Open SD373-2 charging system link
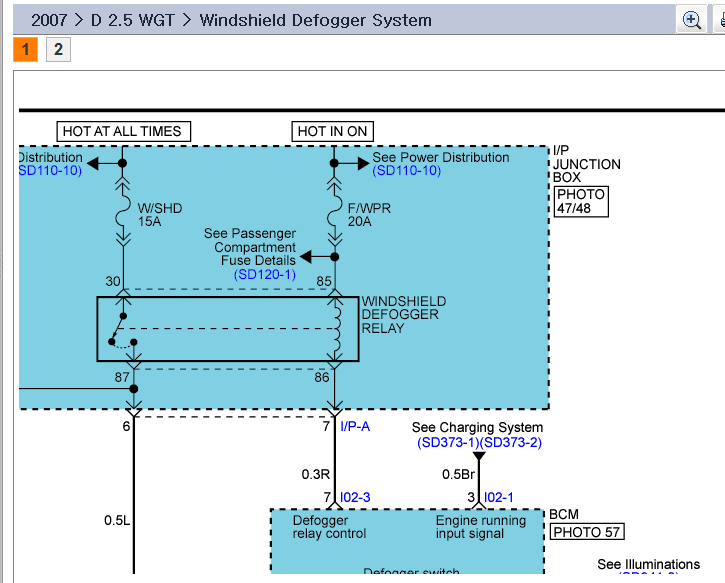This screenshot has width=725, height=583. click(511, 442)
